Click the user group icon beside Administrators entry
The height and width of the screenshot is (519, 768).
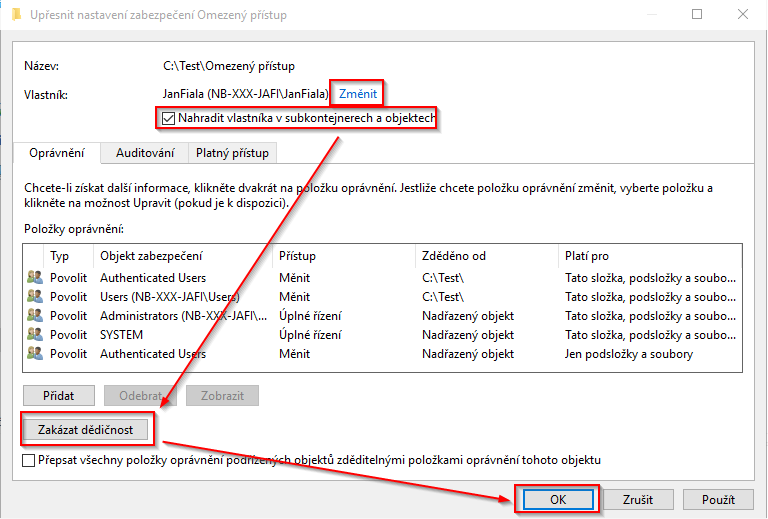click(35, 316)
